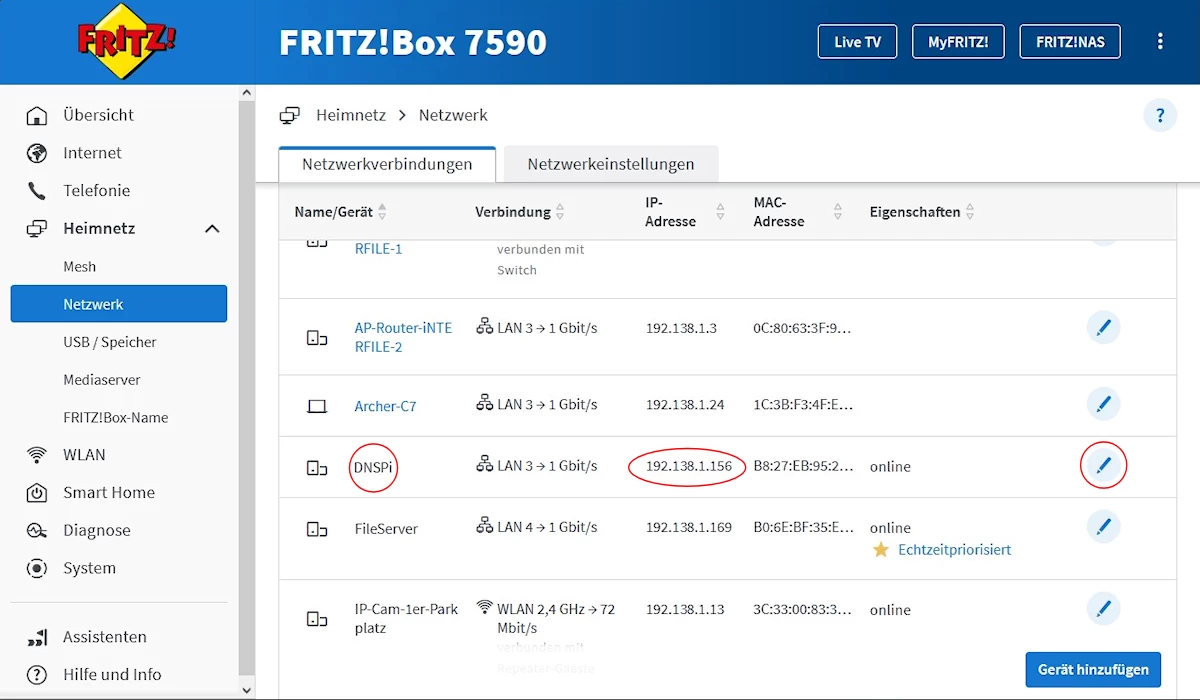Open the three-dot menu in header
This screenshot has height=700, width=1200.
[1160, 42]
